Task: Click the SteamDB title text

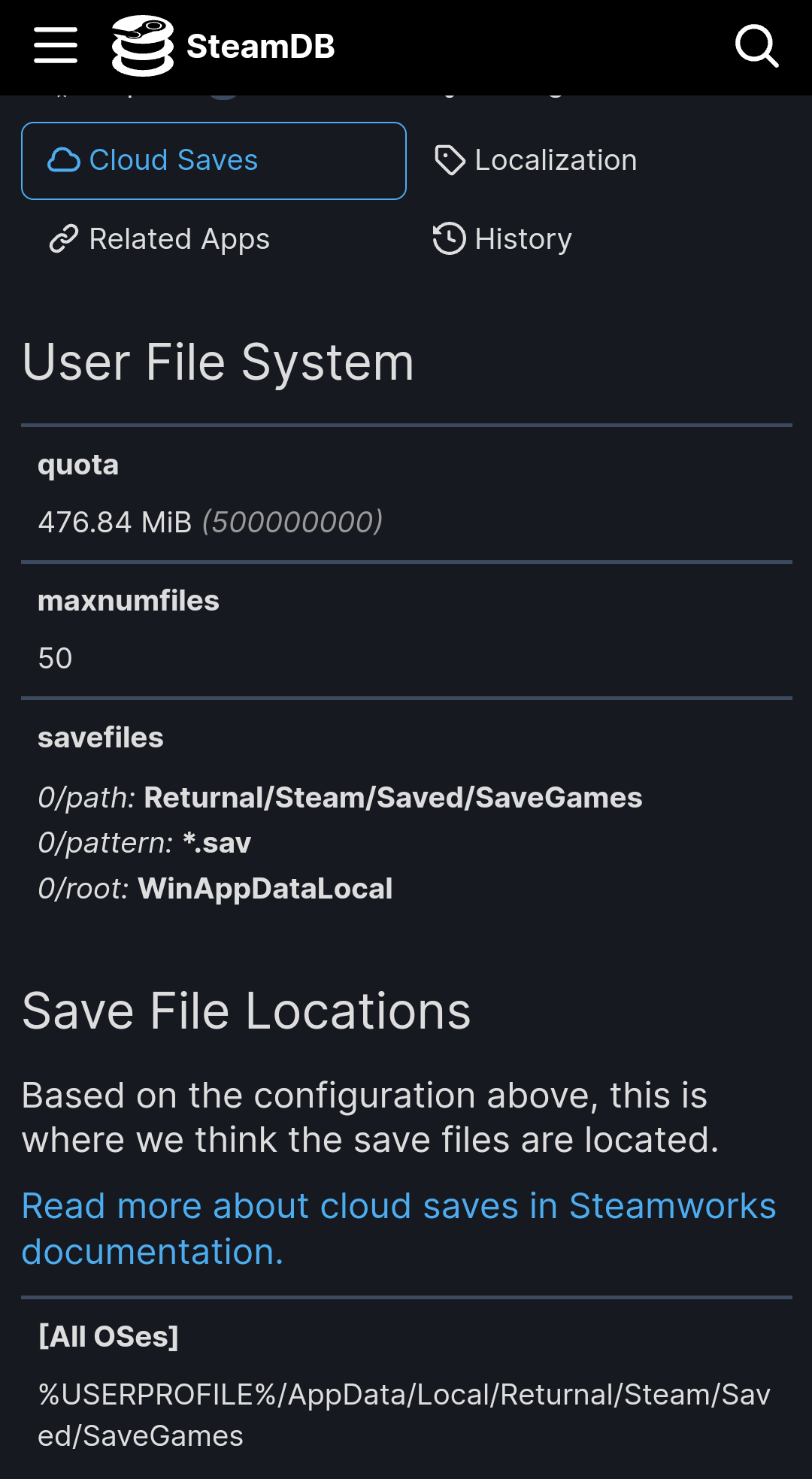Action: (x=260, y=47)
